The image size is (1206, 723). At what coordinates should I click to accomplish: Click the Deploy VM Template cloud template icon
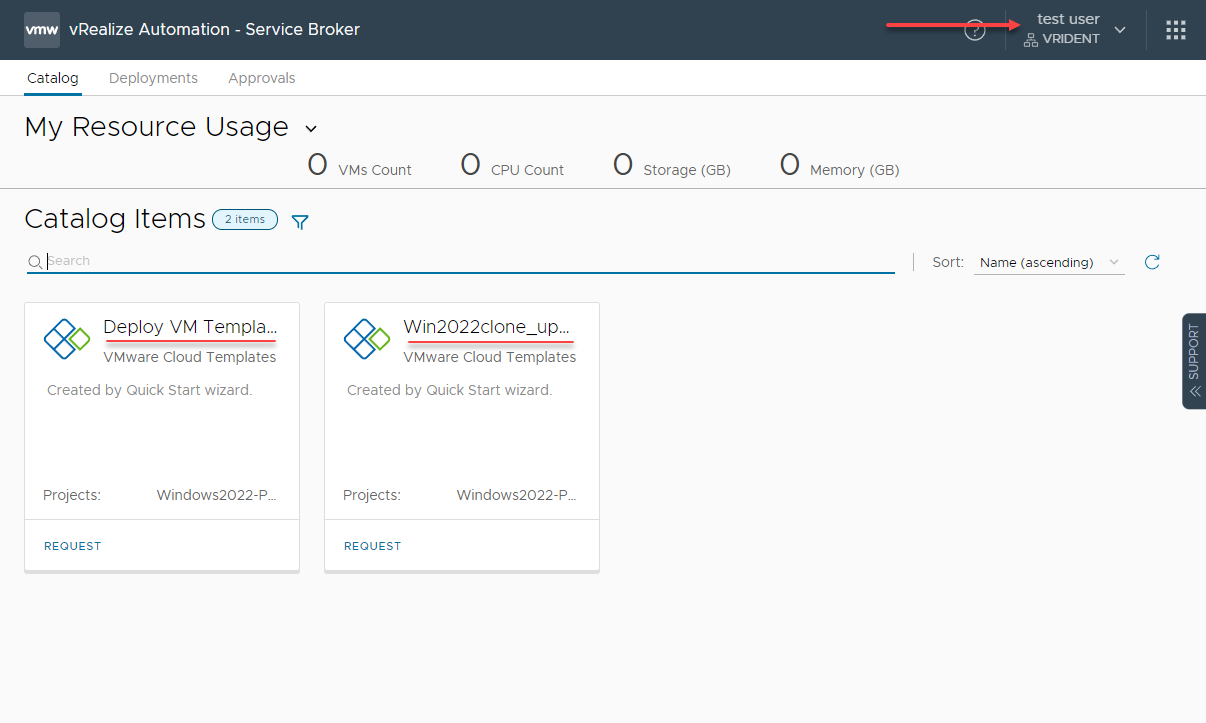point(67,339)
